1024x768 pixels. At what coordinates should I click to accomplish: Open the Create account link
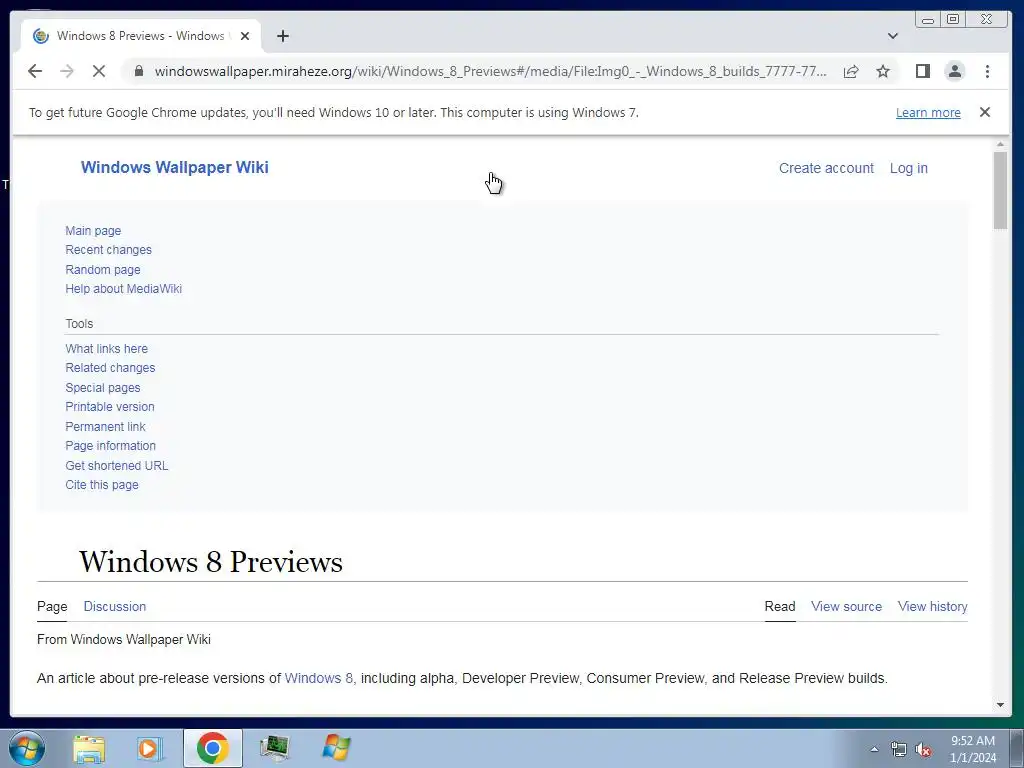(x=826, y=168)
